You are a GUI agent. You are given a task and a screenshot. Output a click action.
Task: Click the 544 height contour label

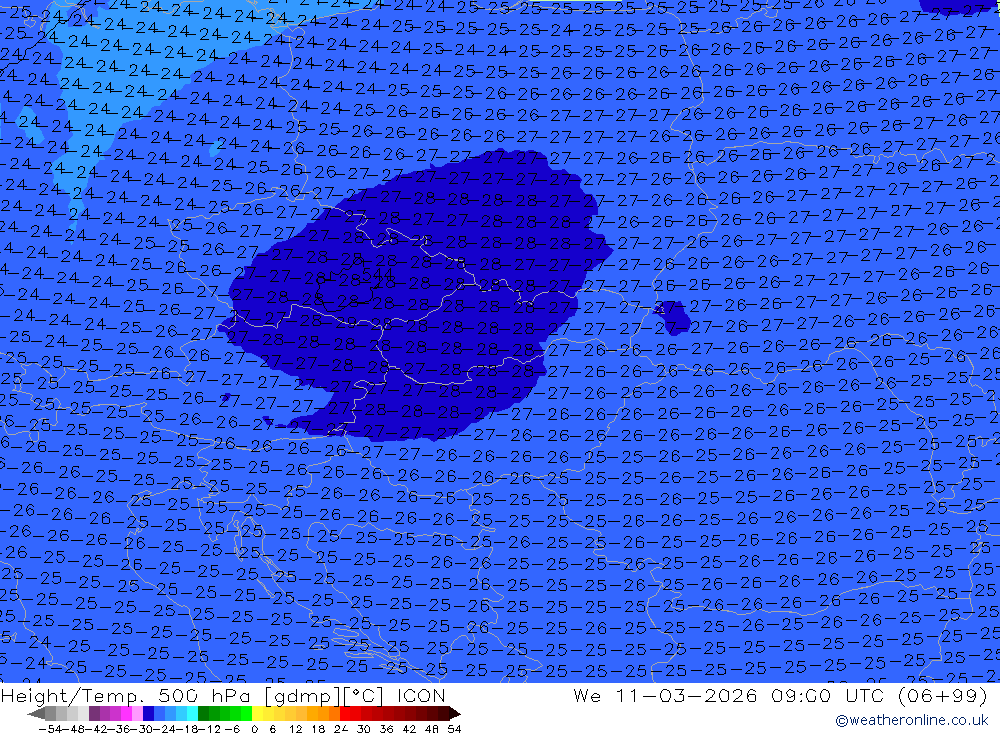point(378,275)
